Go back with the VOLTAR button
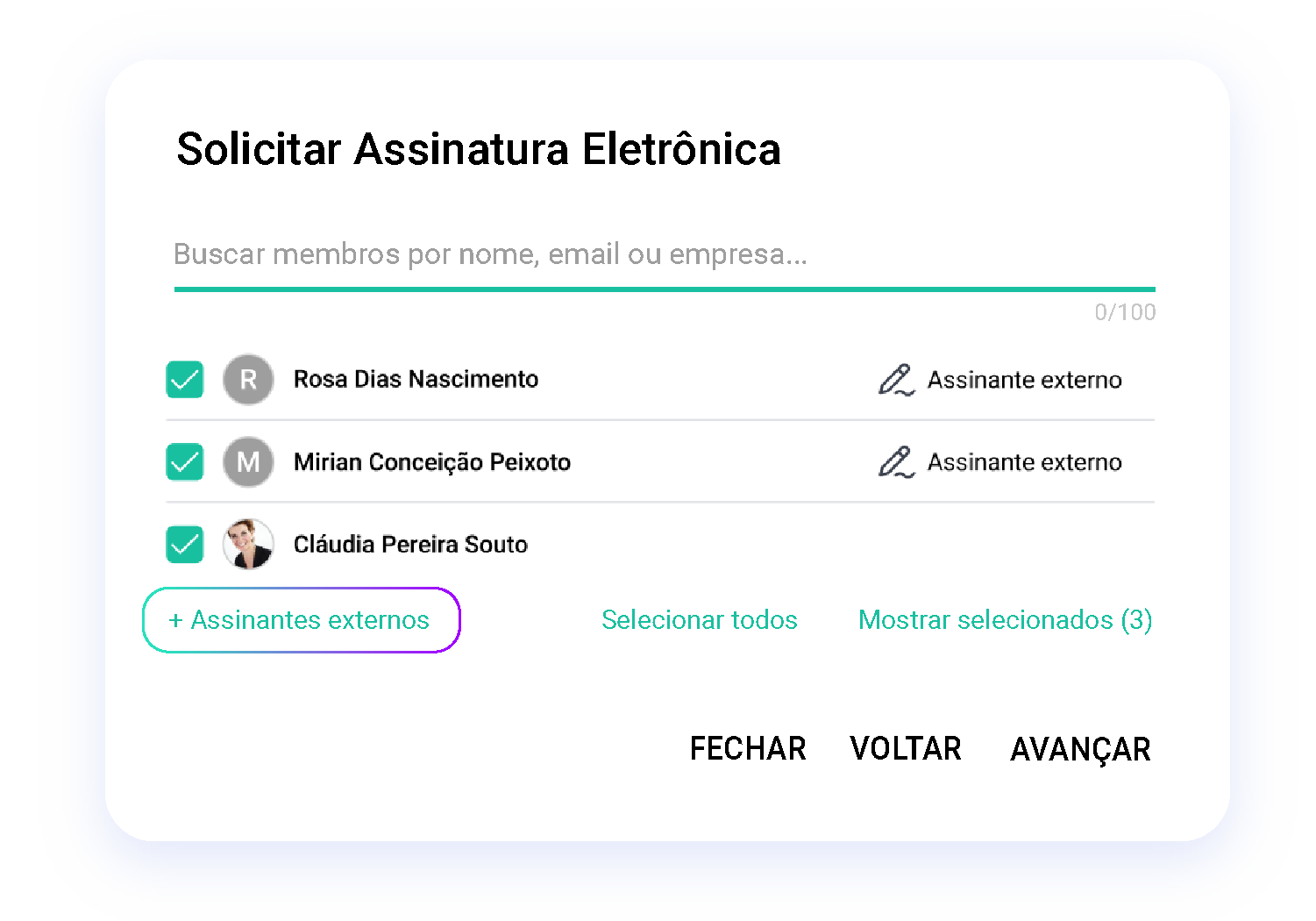 click(906, 749)
